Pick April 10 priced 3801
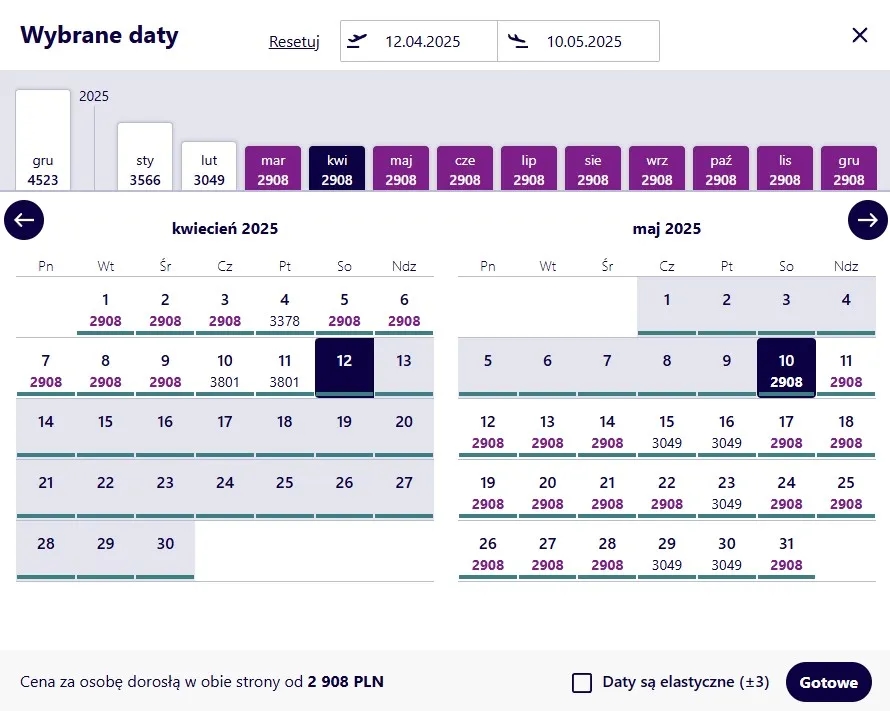The image size is (890, 711). (225, 368)
